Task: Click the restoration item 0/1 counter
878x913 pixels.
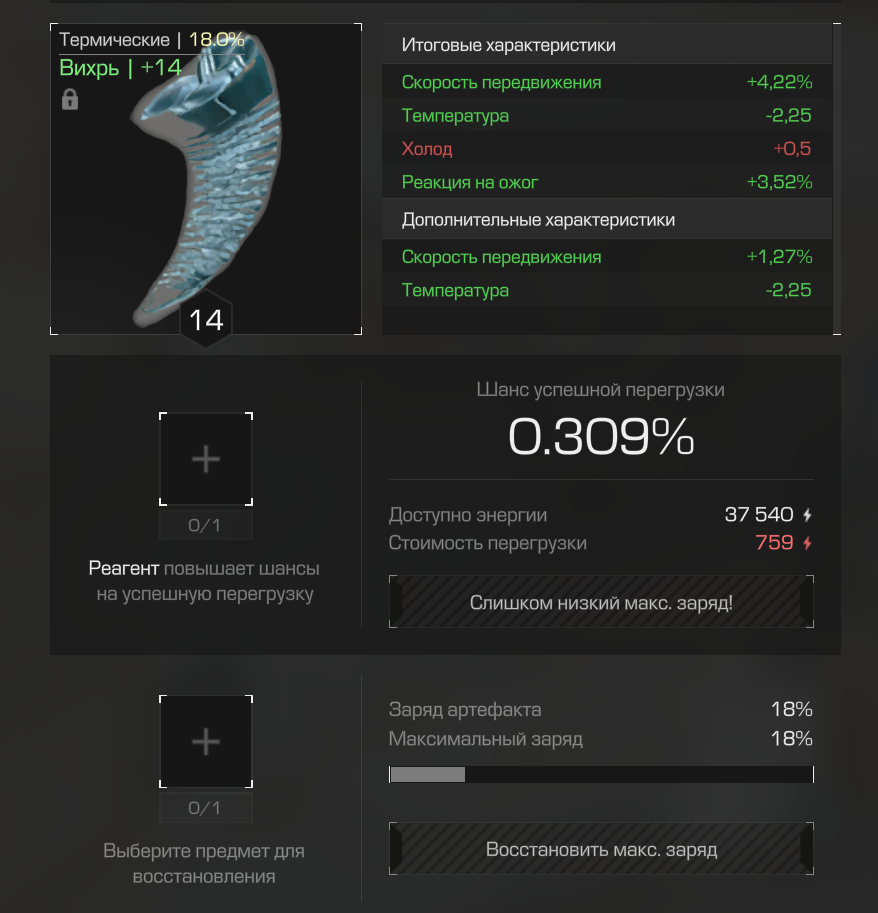Action: (x=206, y=808)
